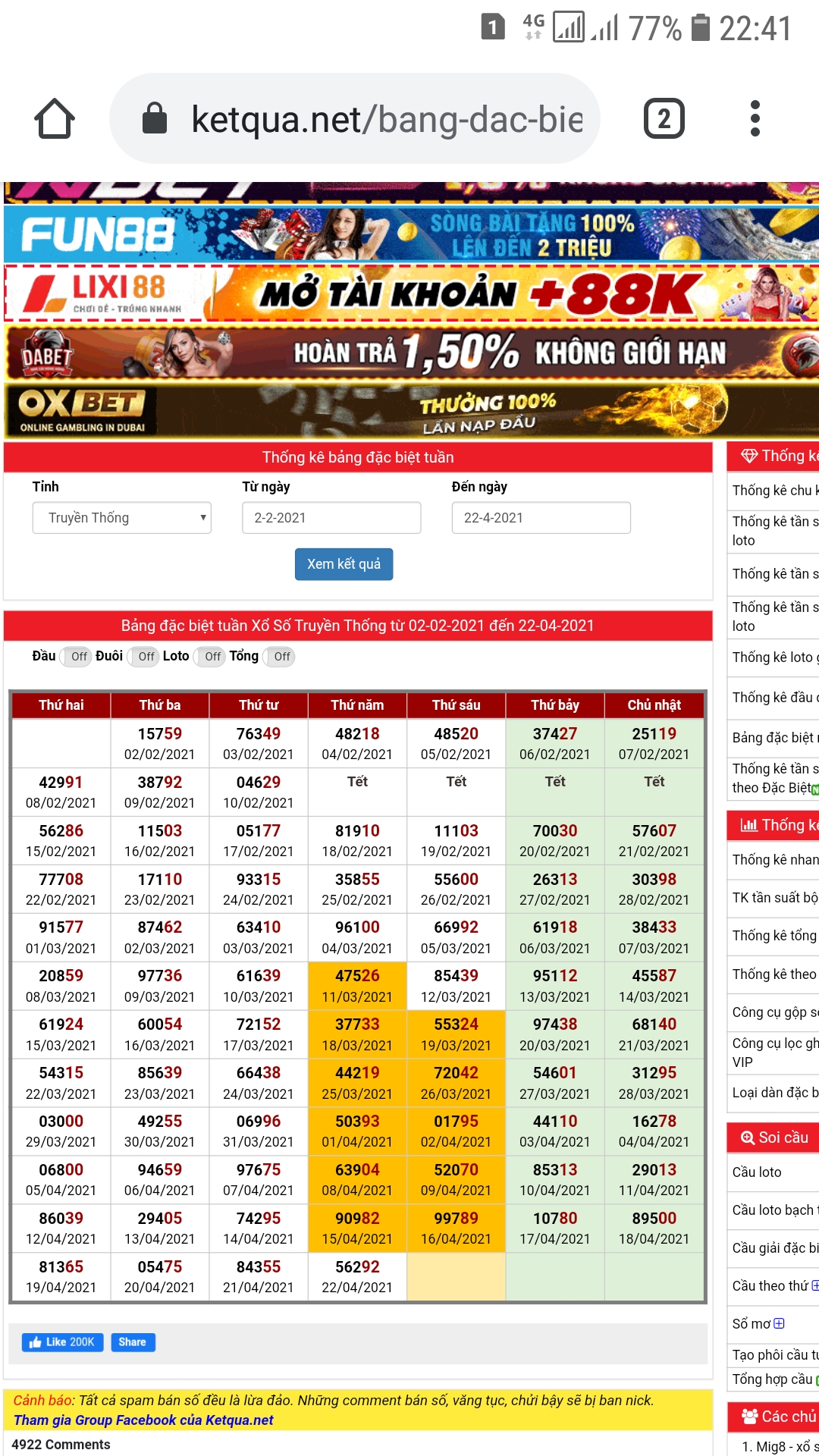Enable the Tổng toggle
The height and width of the screenshot is (1456, 819).
tap(279, 657)
